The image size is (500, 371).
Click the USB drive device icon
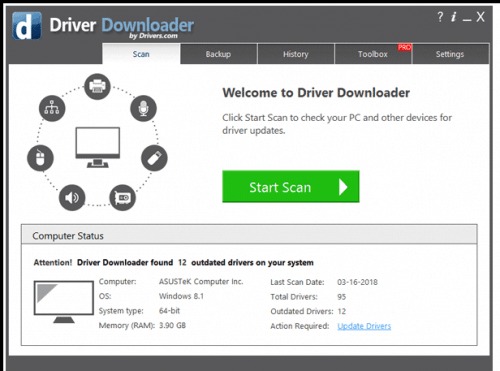click(x=154, y=158)
